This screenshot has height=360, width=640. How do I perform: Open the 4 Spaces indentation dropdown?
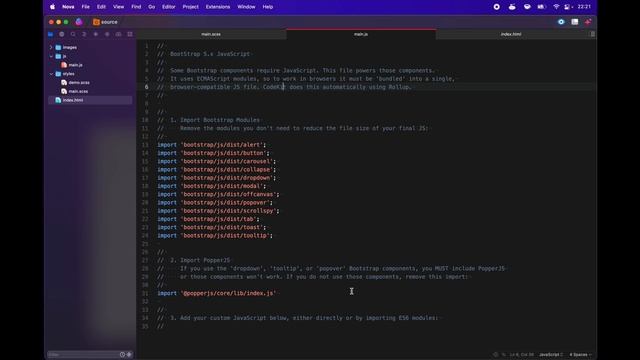coord(580,355)
